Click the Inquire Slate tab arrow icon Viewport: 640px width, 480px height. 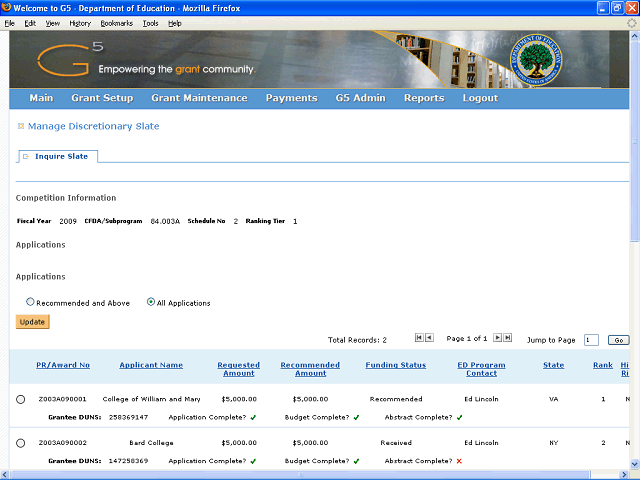point(26,156)
